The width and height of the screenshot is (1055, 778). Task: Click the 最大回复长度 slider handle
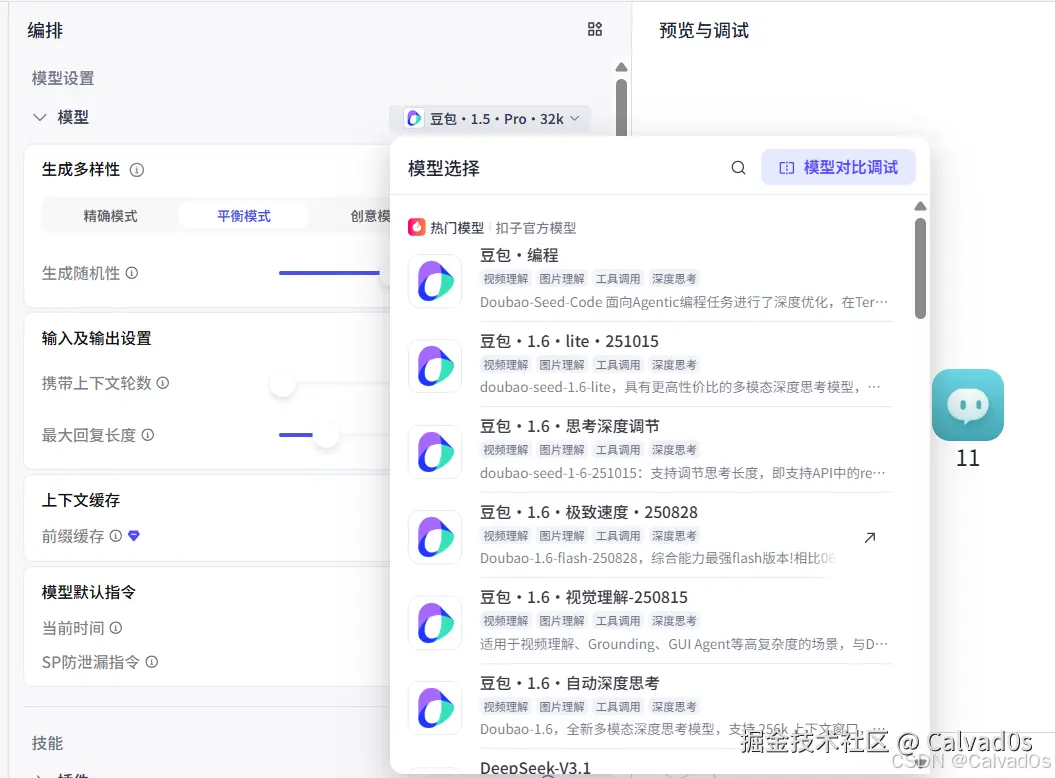pos(326,435)
